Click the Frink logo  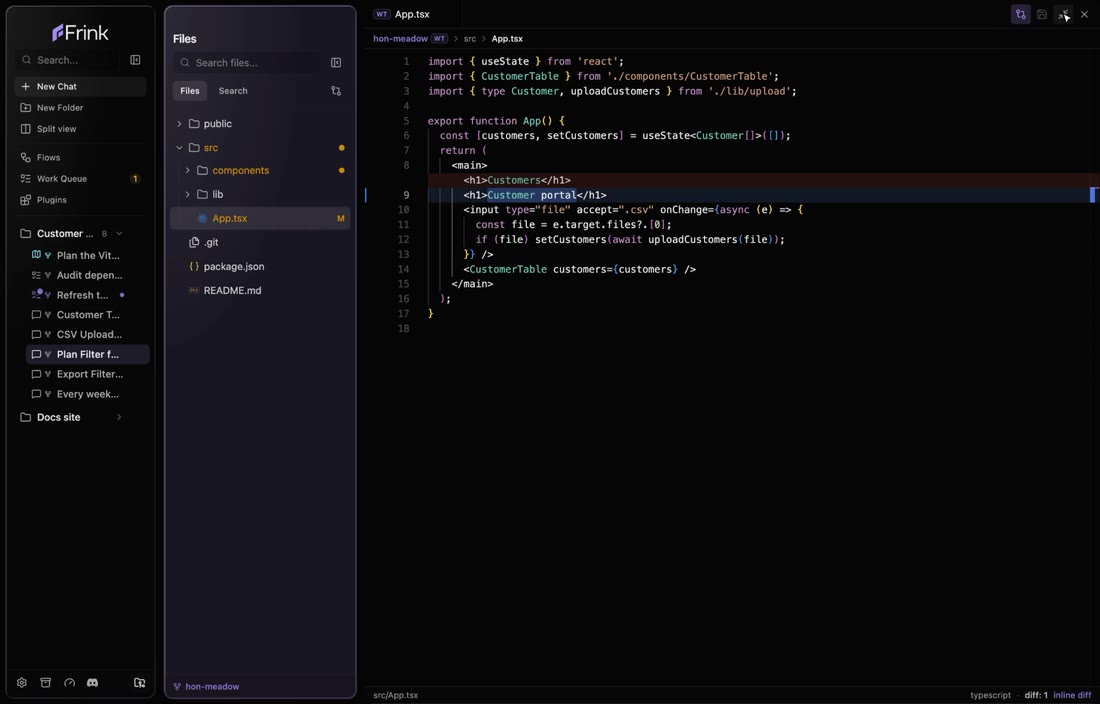(x=80, y=32)
